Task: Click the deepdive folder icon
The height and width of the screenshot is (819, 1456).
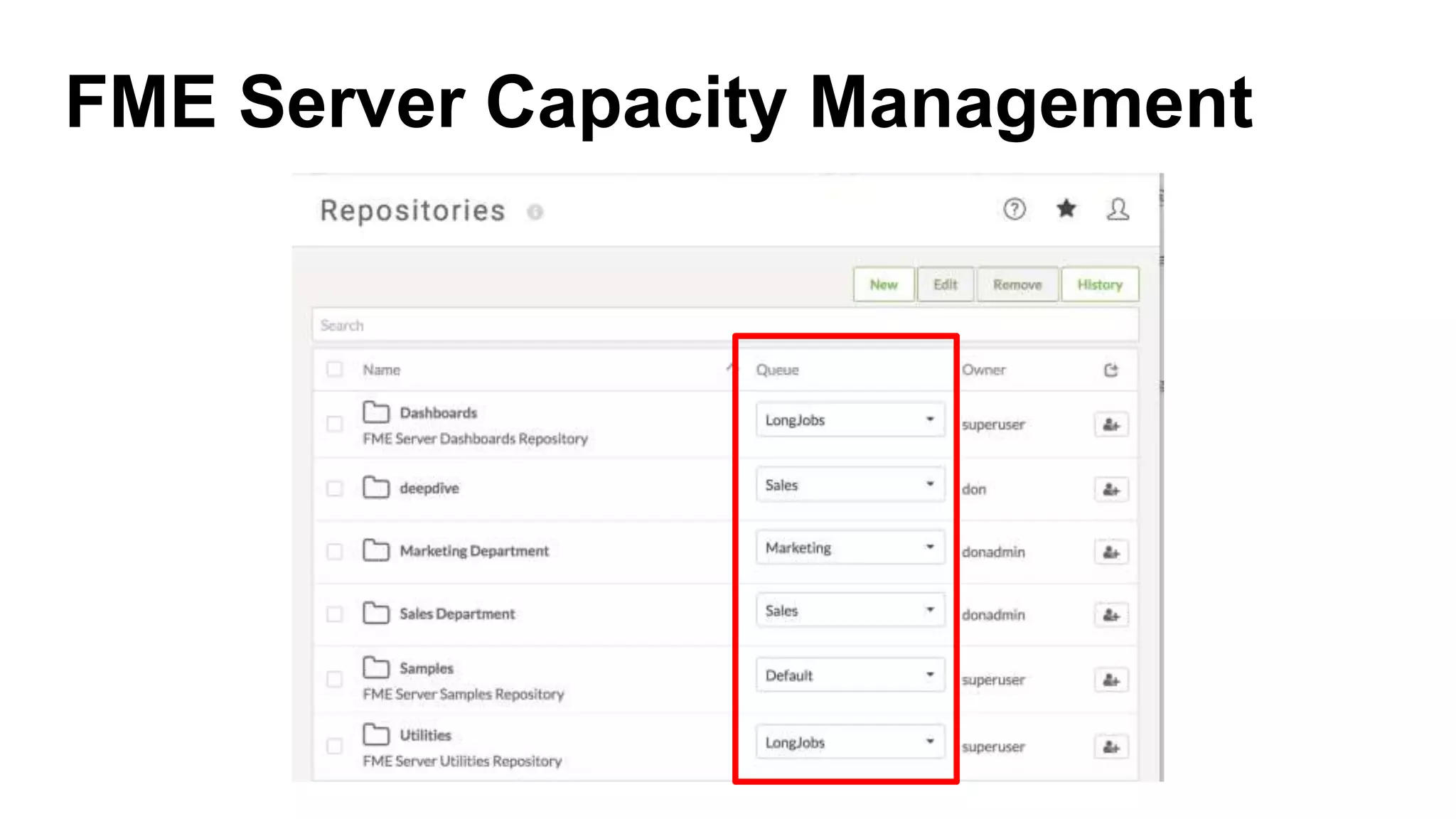Action: [x=376, y=487]
